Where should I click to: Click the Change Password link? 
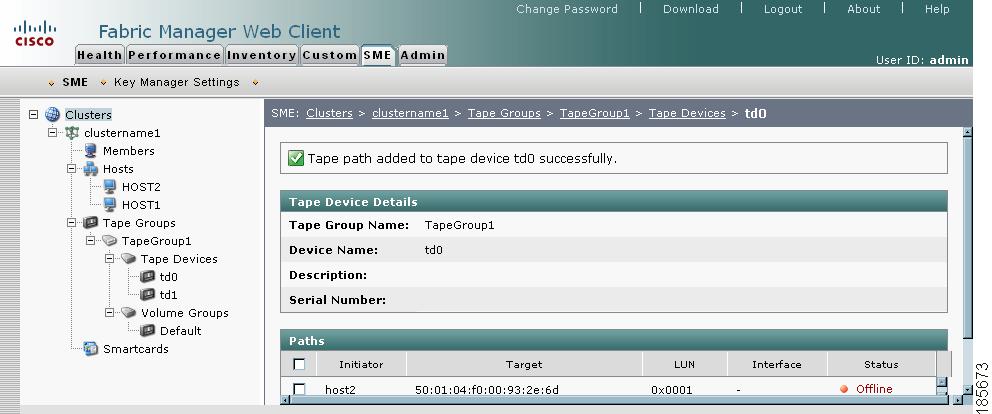point(567,9)
